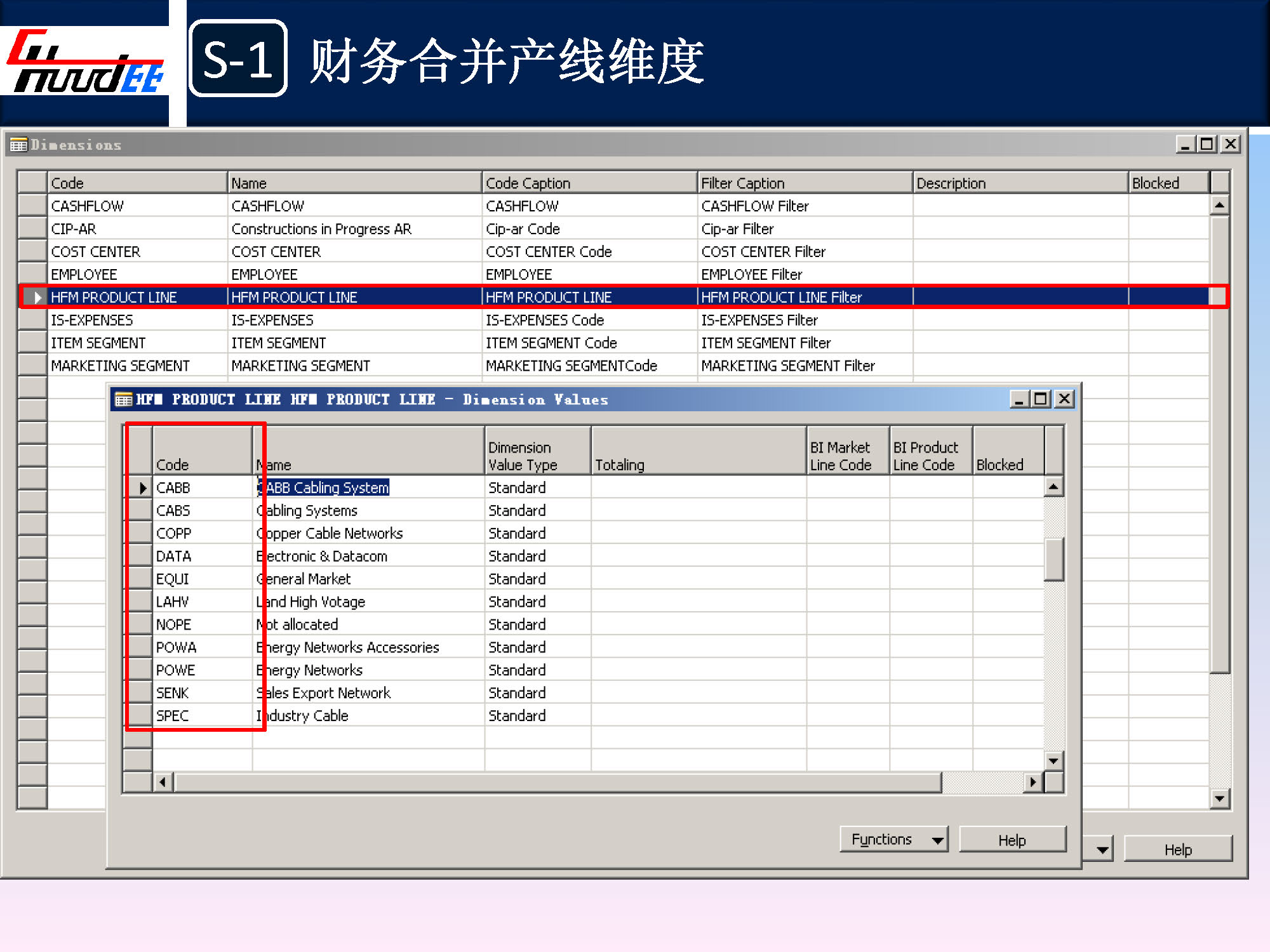Select the row selector for CASHFLOW
Screen dimensions: 1270x952
32,206
